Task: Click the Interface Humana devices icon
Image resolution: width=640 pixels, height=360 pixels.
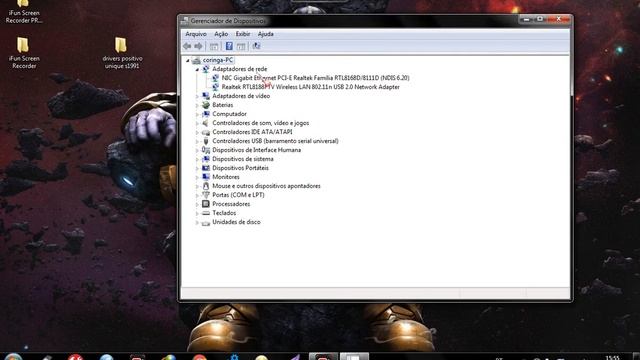Action: (206, 150)
